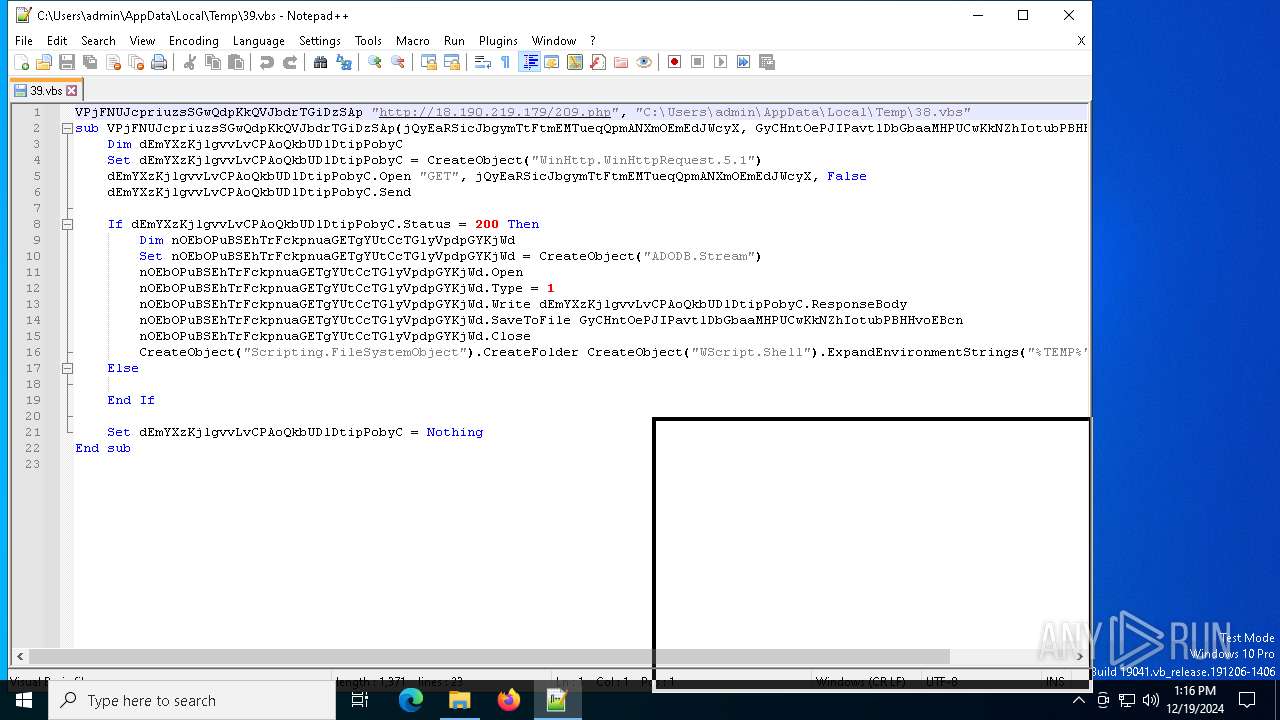
Task: Toggle synchronize vertical scrolling icon
Action: pyautogui.click(x=428, y=62)
